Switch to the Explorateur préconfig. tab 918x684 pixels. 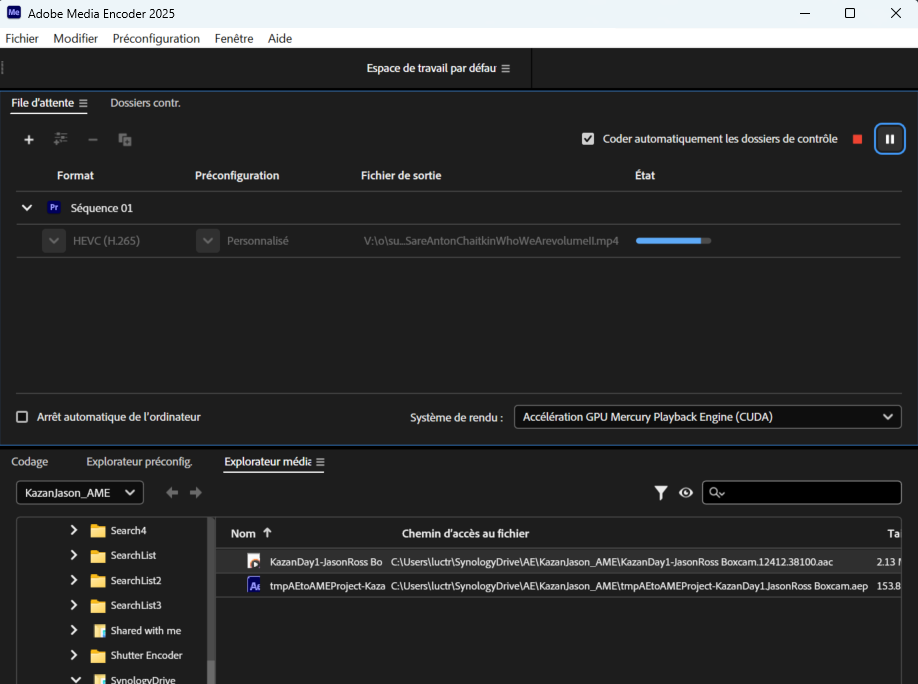click(139, 461)
